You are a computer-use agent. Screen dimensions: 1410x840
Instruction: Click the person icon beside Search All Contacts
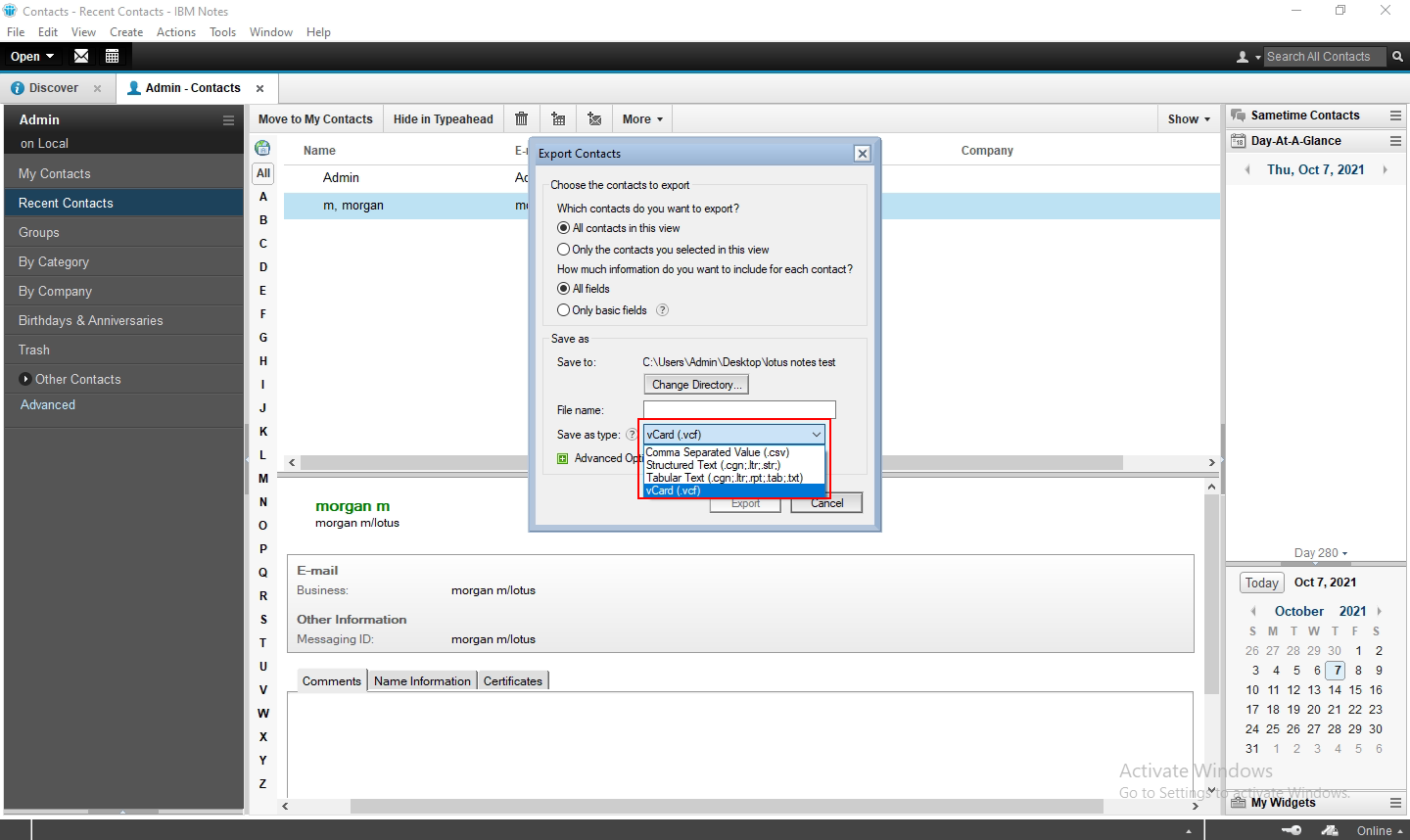tap(1244, 57)
